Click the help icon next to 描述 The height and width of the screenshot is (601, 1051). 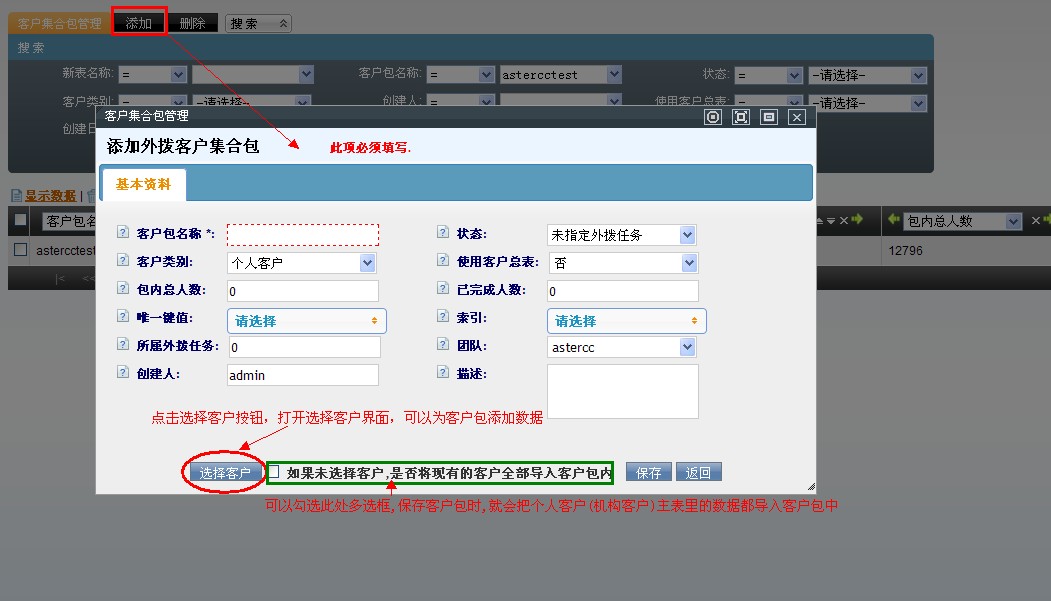443,372
